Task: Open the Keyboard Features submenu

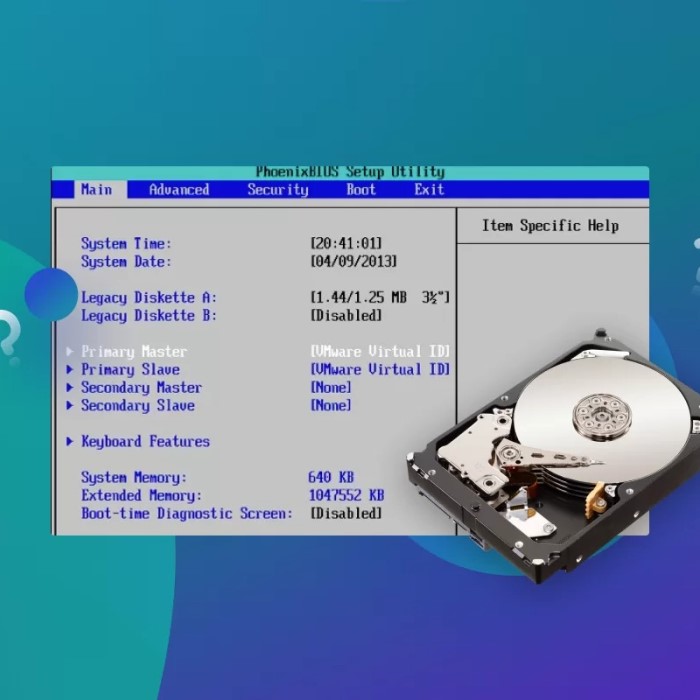Action: [145, 442]
